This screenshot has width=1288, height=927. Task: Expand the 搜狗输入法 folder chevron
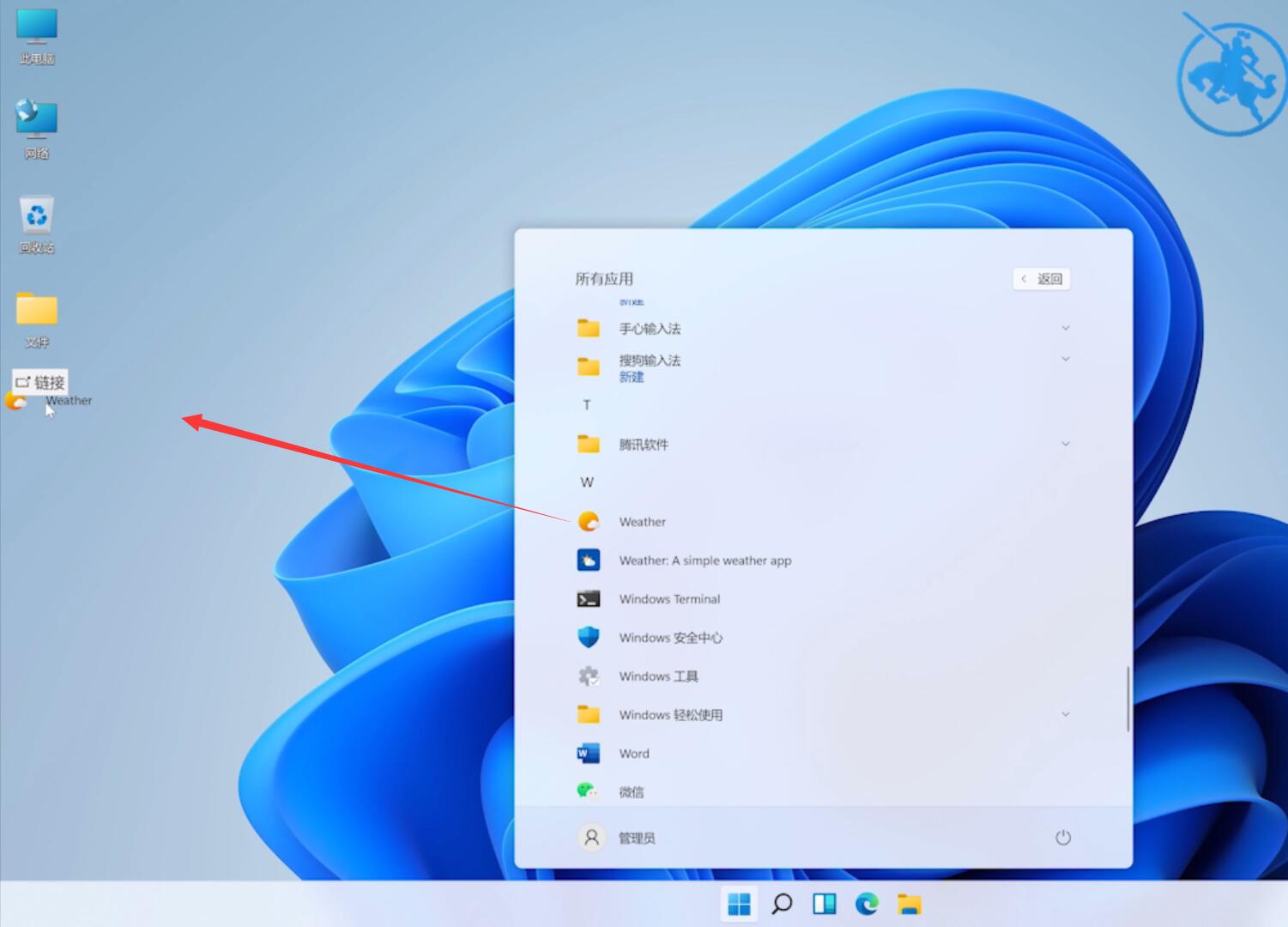coord(1066,359)
